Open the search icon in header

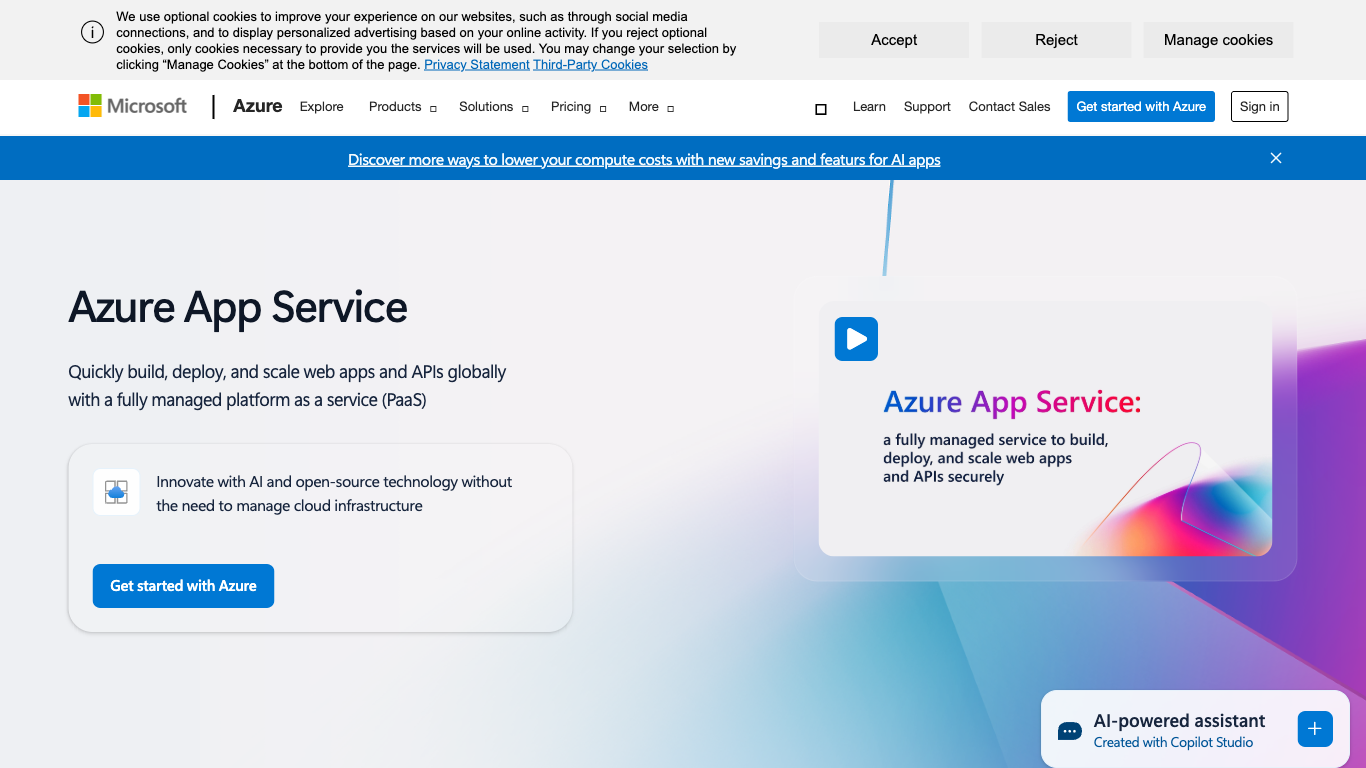(x=821, y=108)
